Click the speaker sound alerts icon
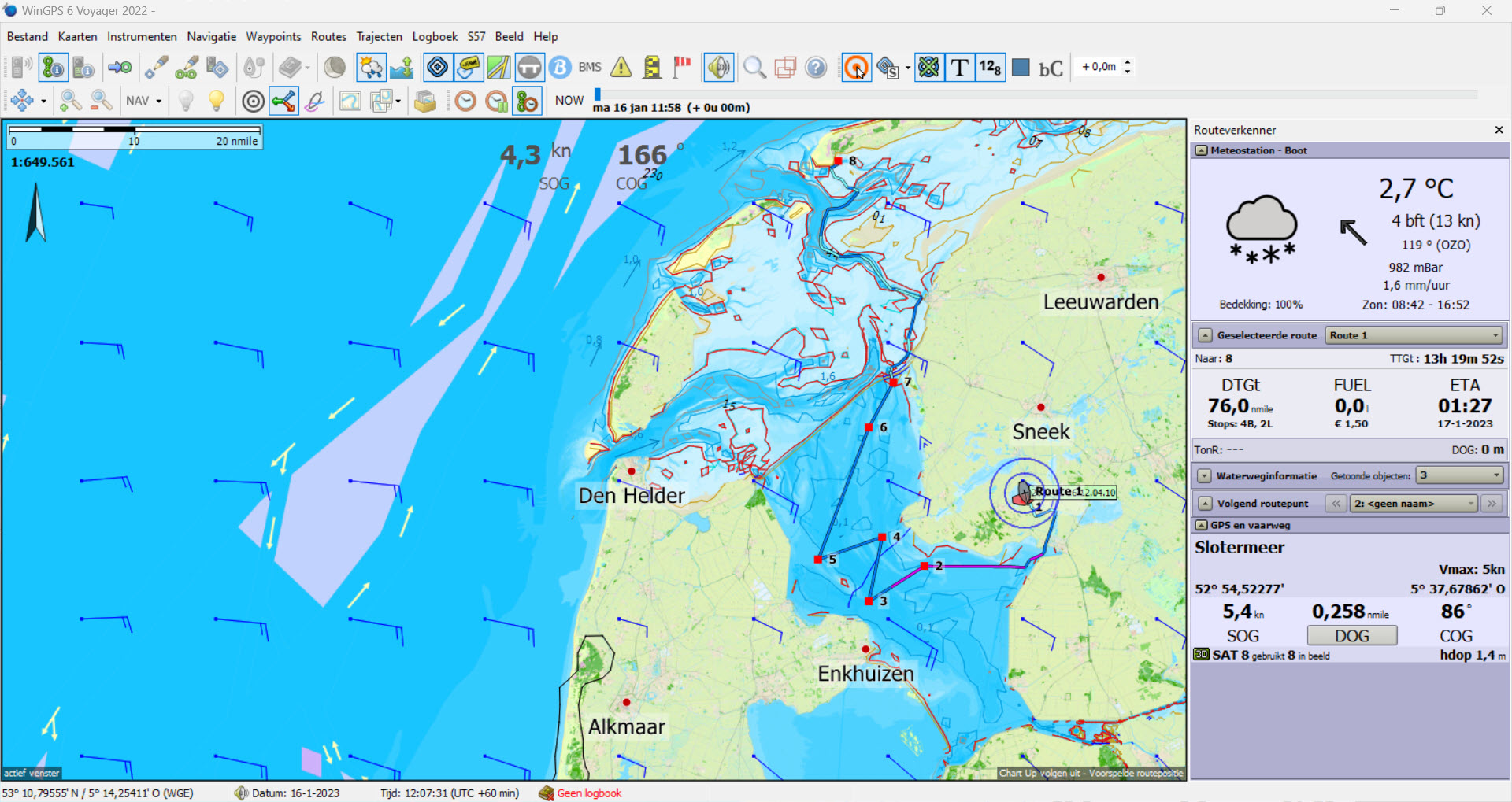Viewport: 1512px width, 802px height. point(719,68)
